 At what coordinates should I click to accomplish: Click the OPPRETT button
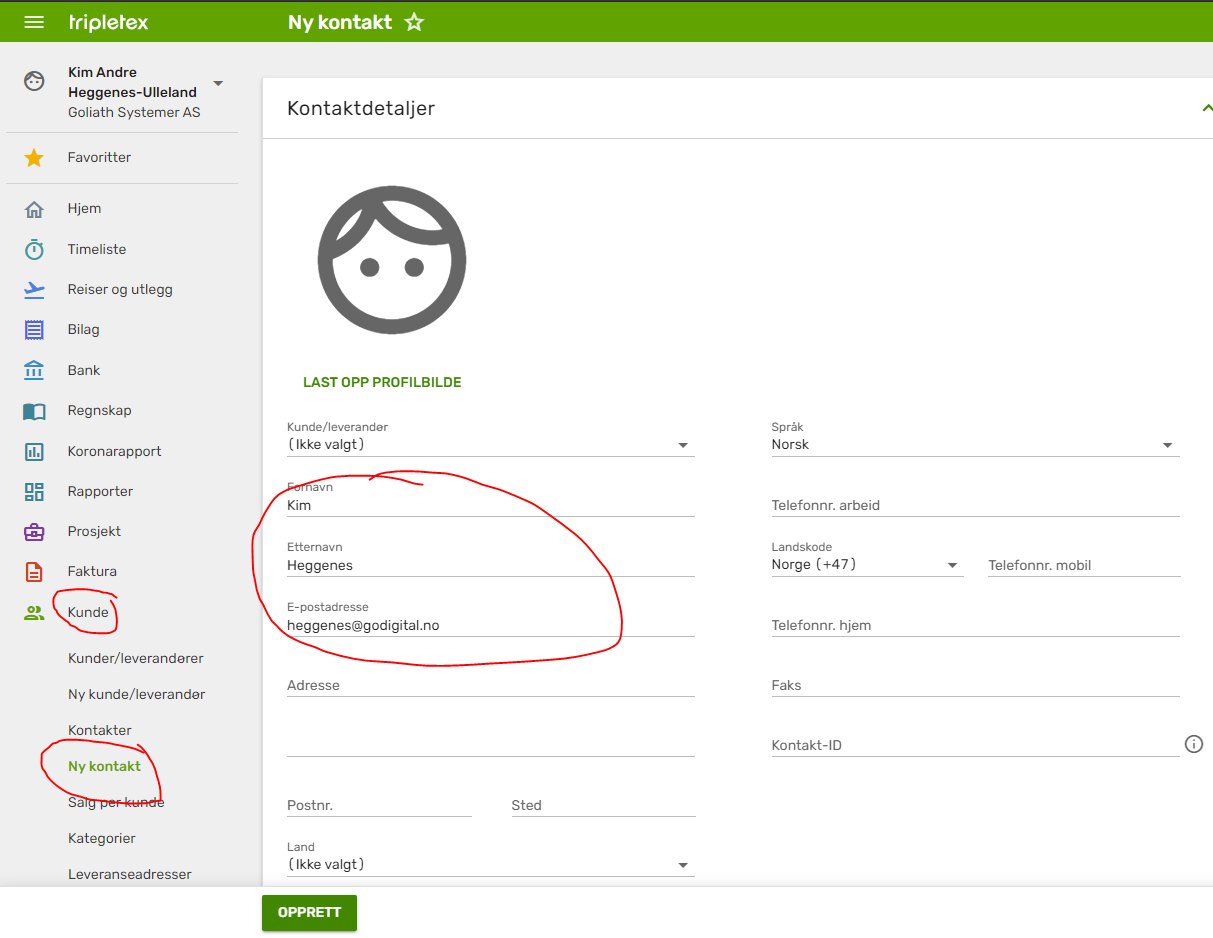point(309,912)
